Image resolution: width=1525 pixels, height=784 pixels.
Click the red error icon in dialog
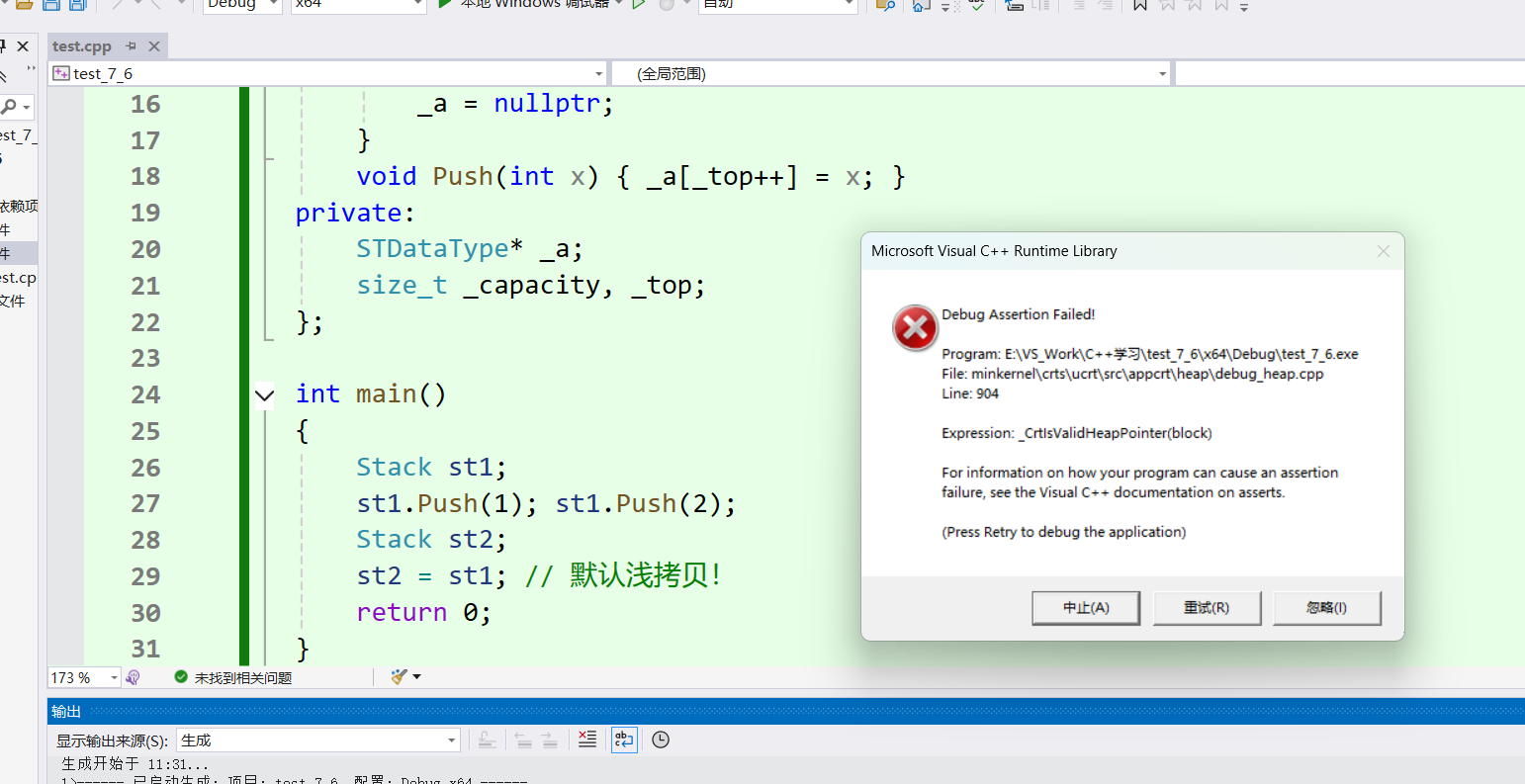pos(915,328)
